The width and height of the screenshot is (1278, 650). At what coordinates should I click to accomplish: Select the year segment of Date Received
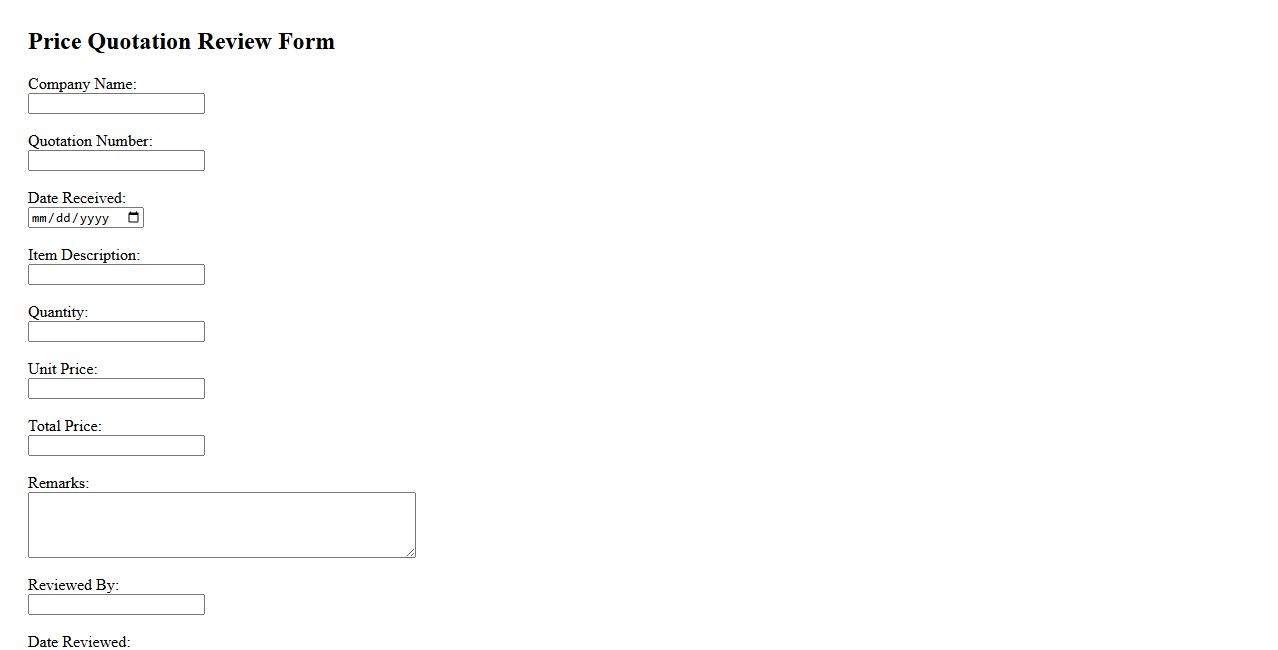coord(93,218)
